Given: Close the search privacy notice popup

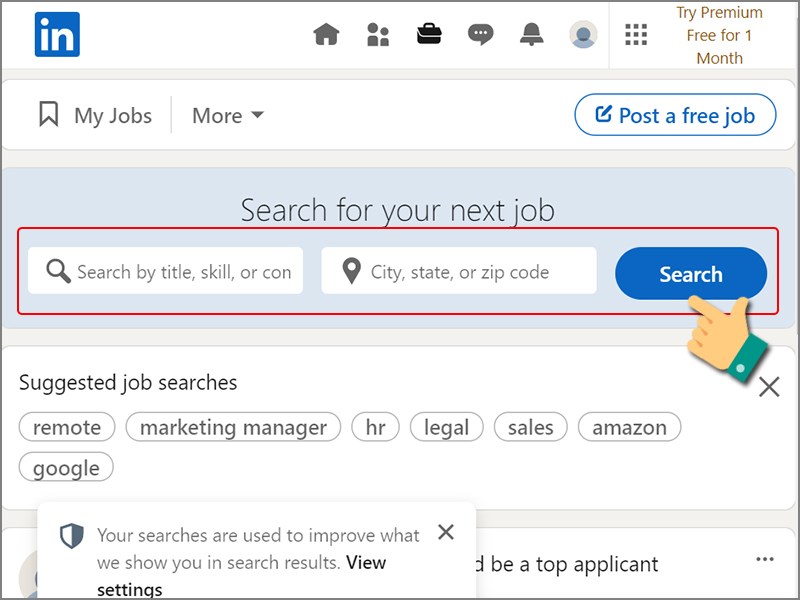Looking at the screenshot, I should point(446,532).
